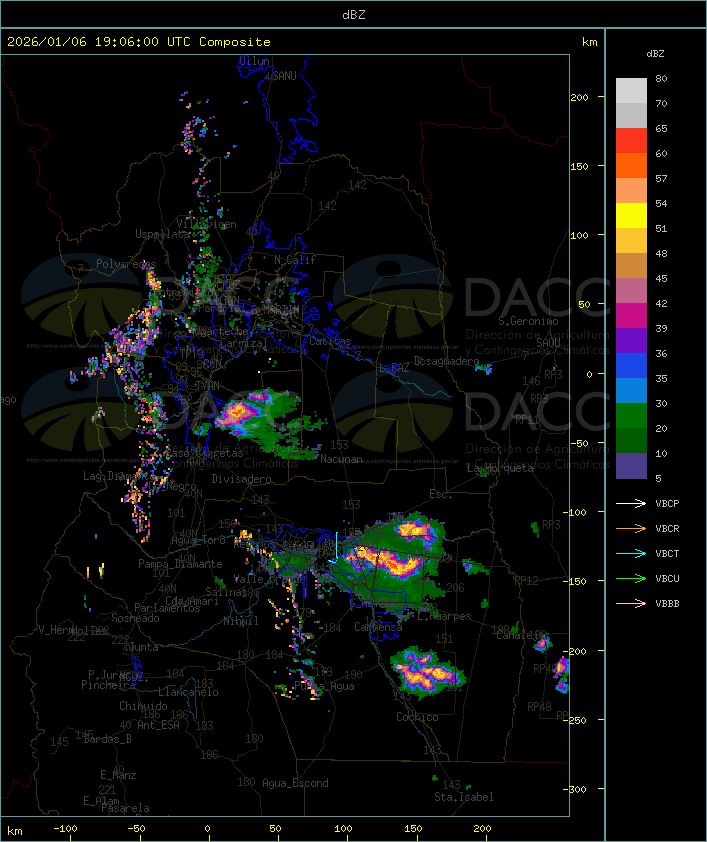707x842 pixels.
Task: Click the Nihuil place label
Action: tap(241, 621)
